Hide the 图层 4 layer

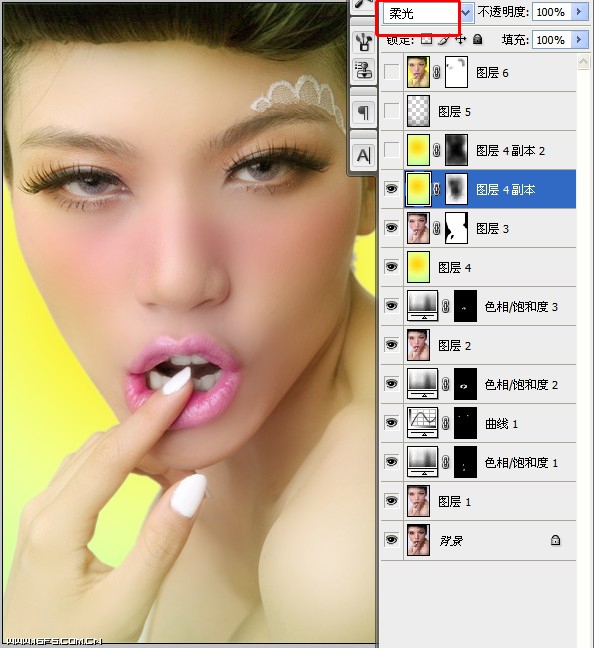[x=391, y=267]
